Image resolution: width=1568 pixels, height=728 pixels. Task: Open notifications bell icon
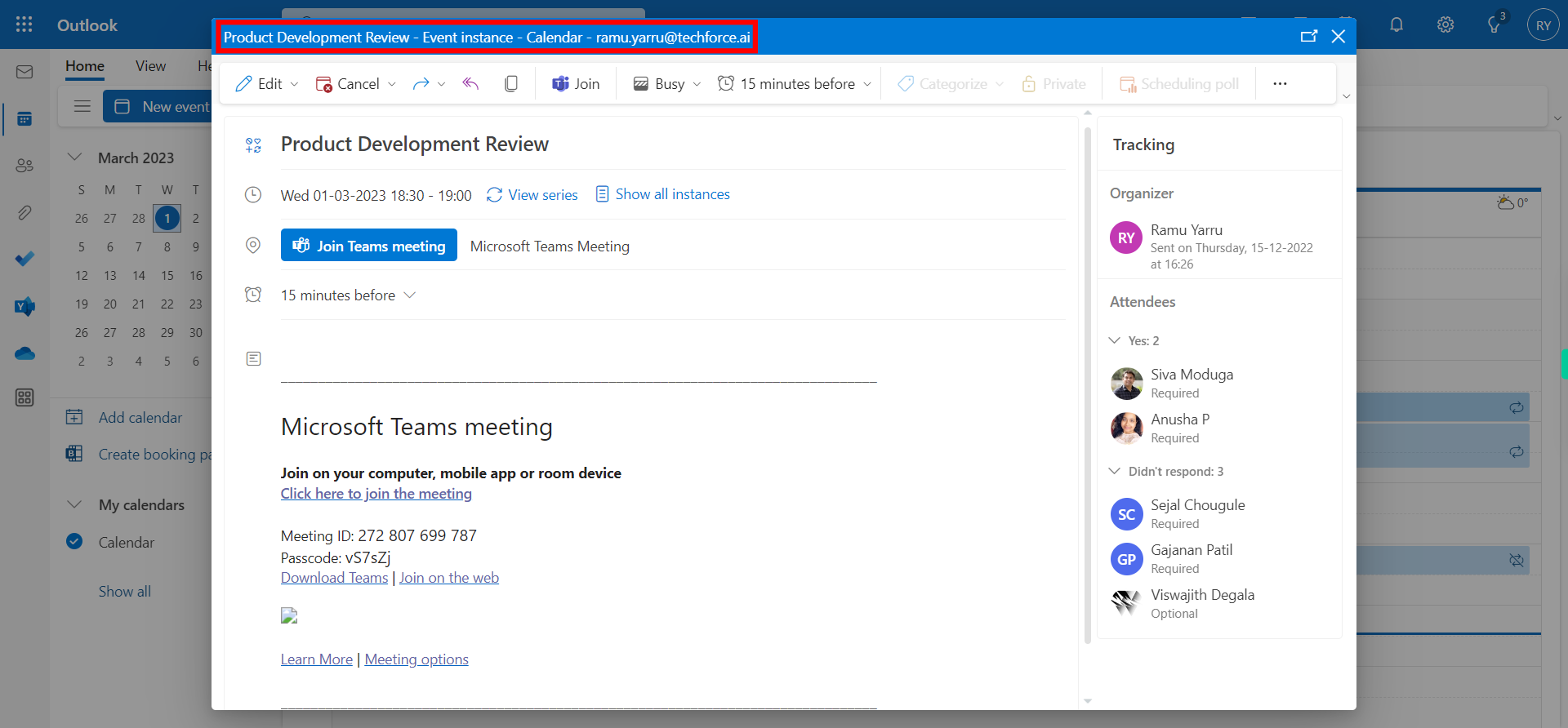(1396, 24)
